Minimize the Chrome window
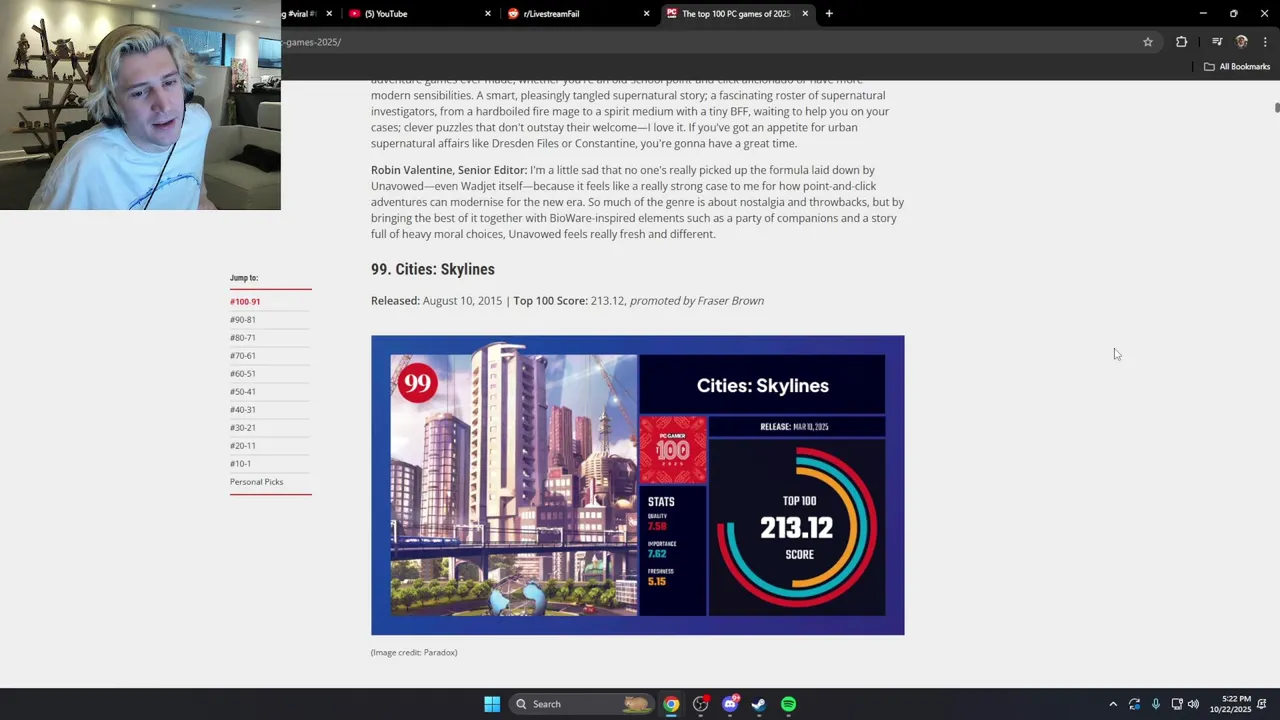 [x=1203, y=13]
